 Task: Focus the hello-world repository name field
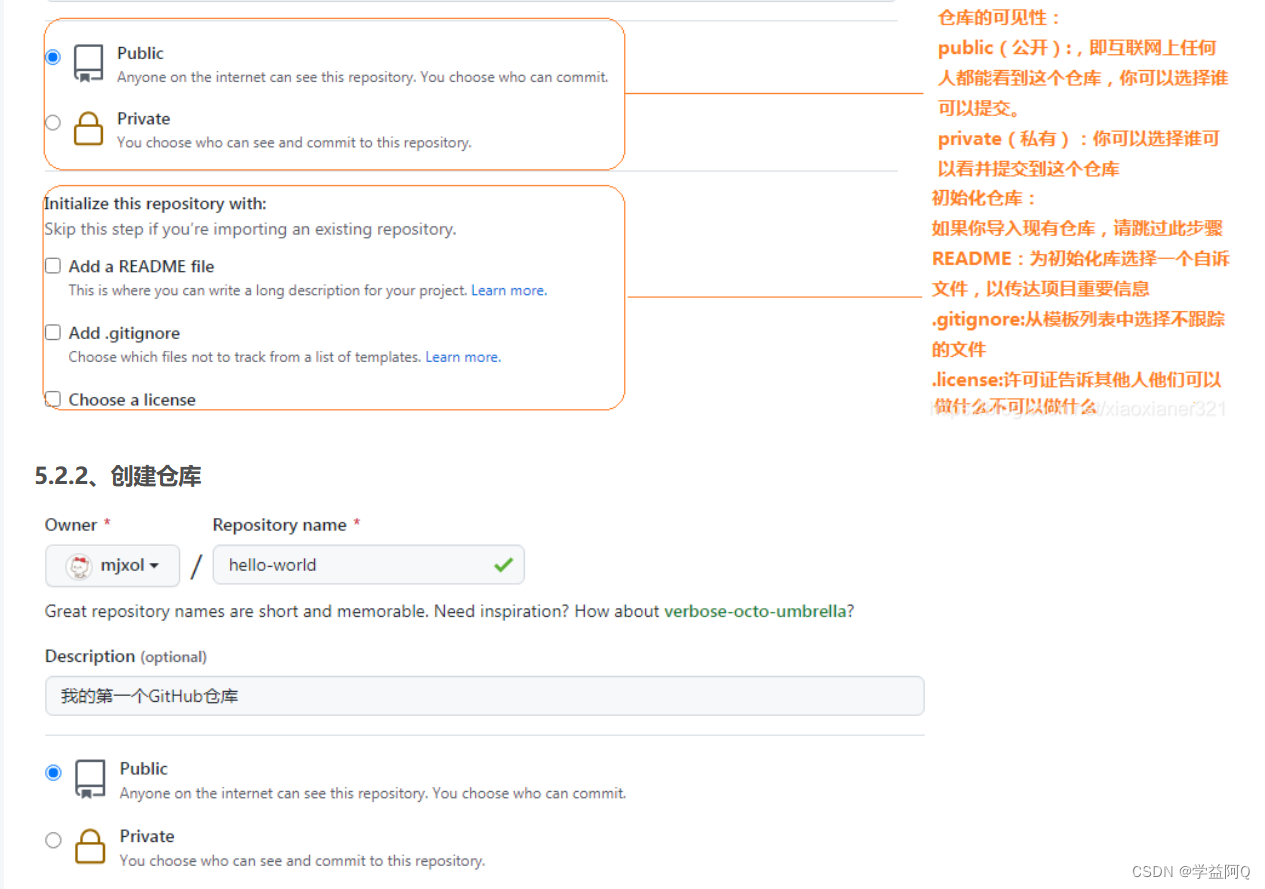point(368,565)
